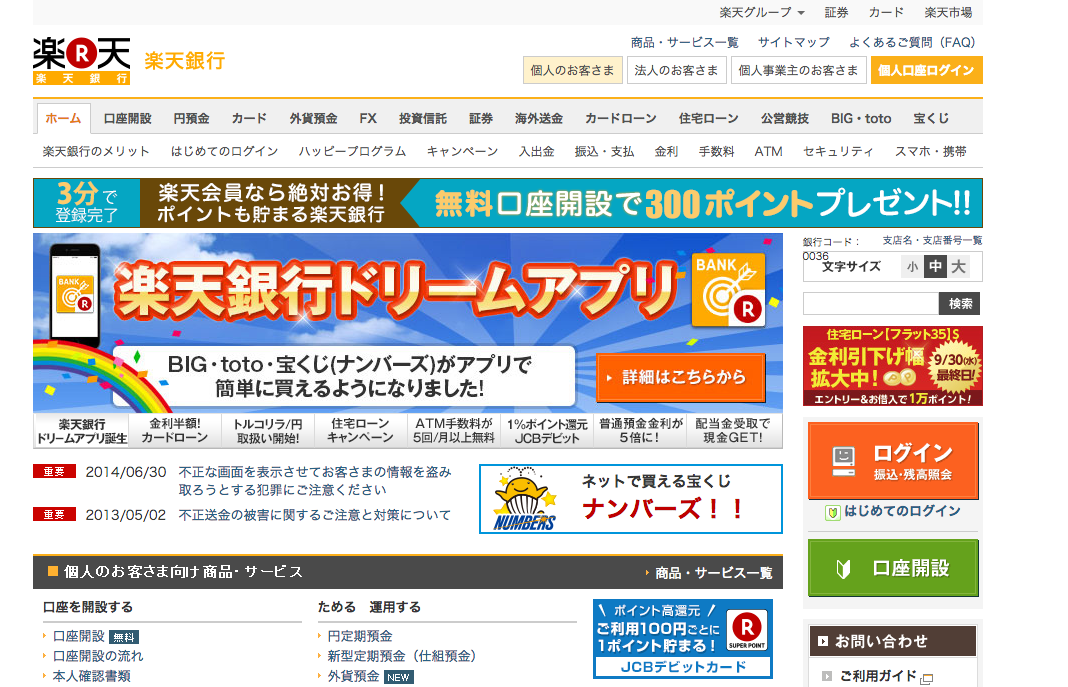Viewport: 1068px width, 687px height.
Task: Open the カード tab in the main navigation
Action: pos(249,118)
